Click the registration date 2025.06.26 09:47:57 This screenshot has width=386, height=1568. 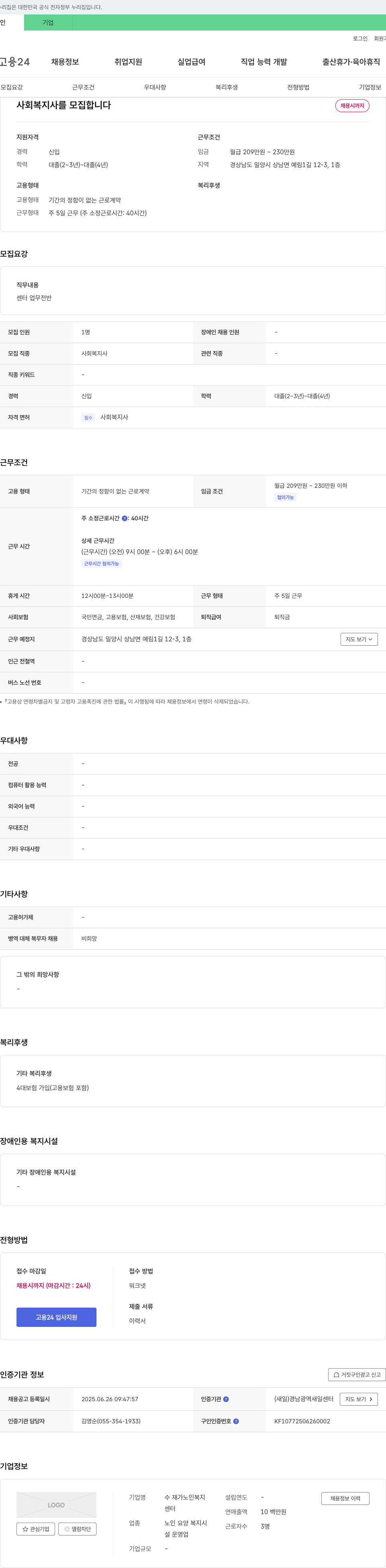(x=110, y=1399)
